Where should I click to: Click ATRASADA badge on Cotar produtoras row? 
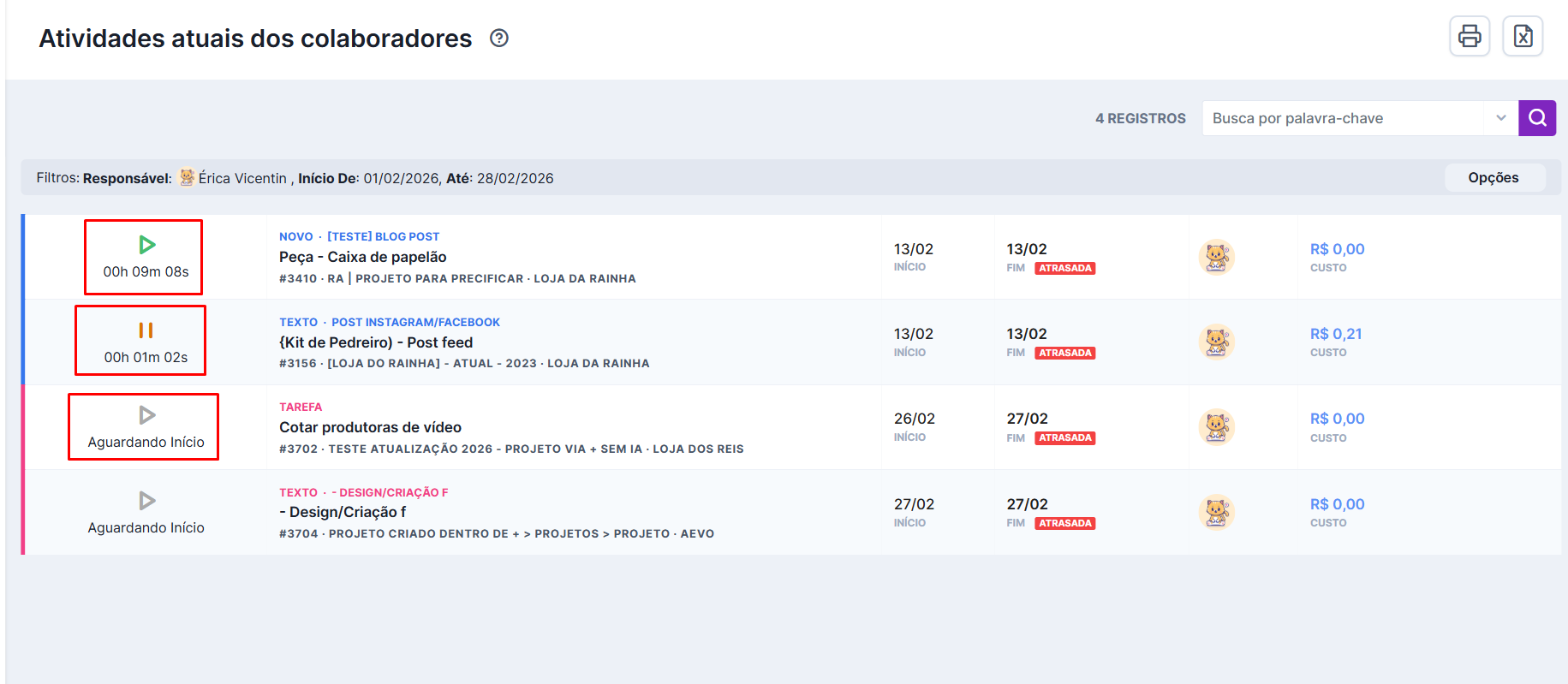click(1064, 438)
